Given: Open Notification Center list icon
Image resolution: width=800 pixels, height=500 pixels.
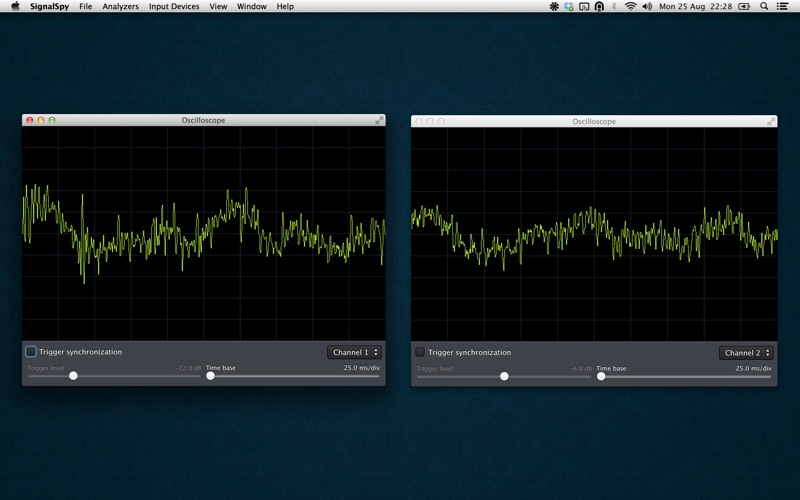Looking at the screenshot, I should (784, 6).
